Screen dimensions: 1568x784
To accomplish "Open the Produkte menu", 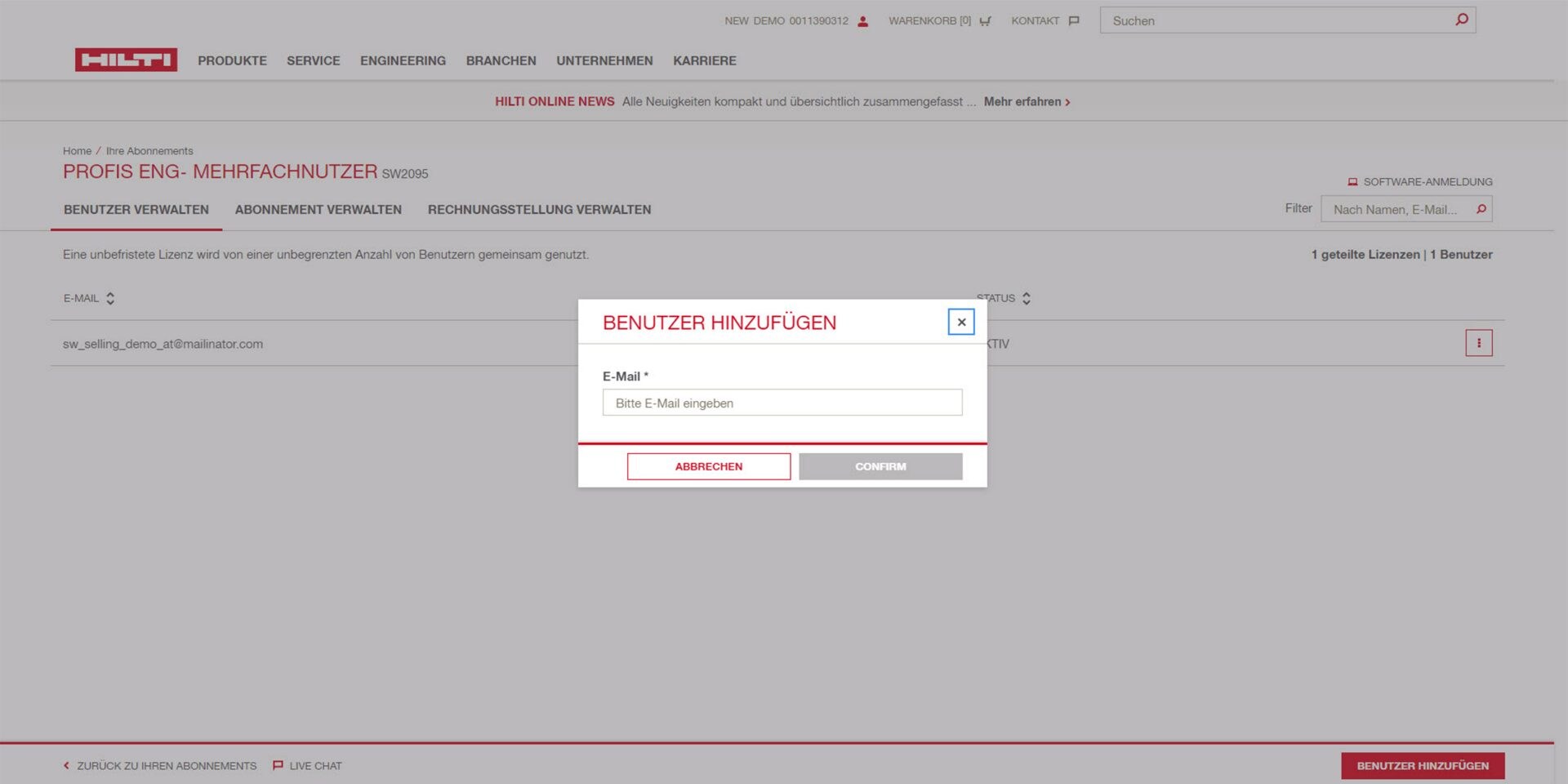I will point(232,60).
